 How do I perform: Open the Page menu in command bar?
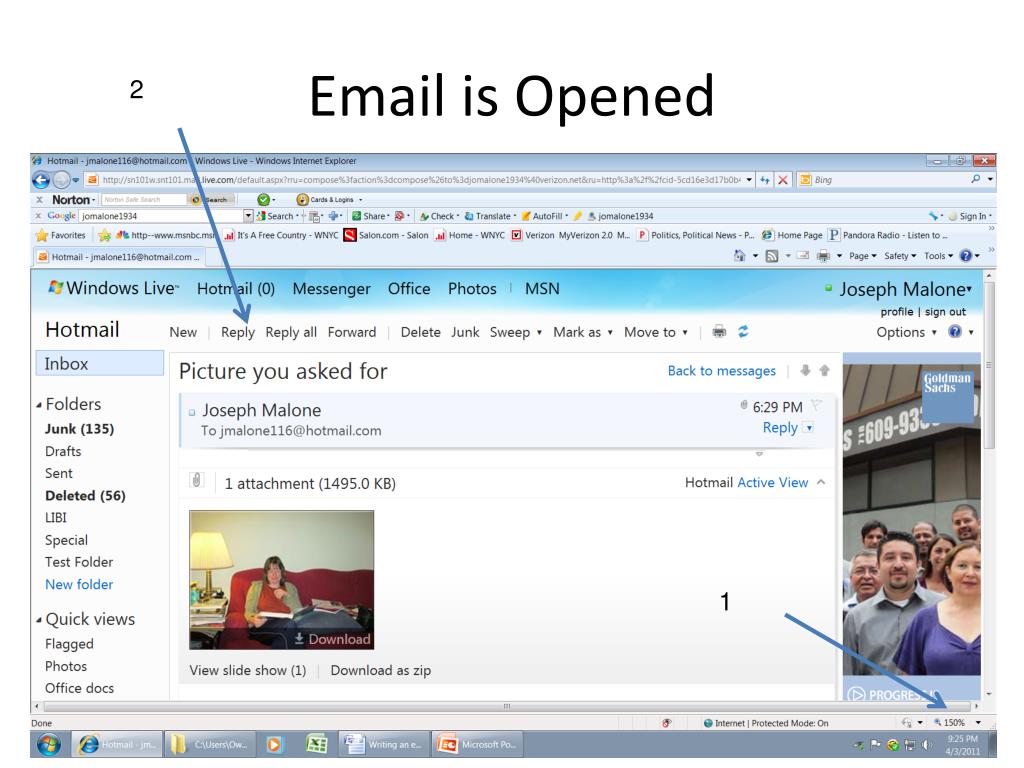pos(863,256)
